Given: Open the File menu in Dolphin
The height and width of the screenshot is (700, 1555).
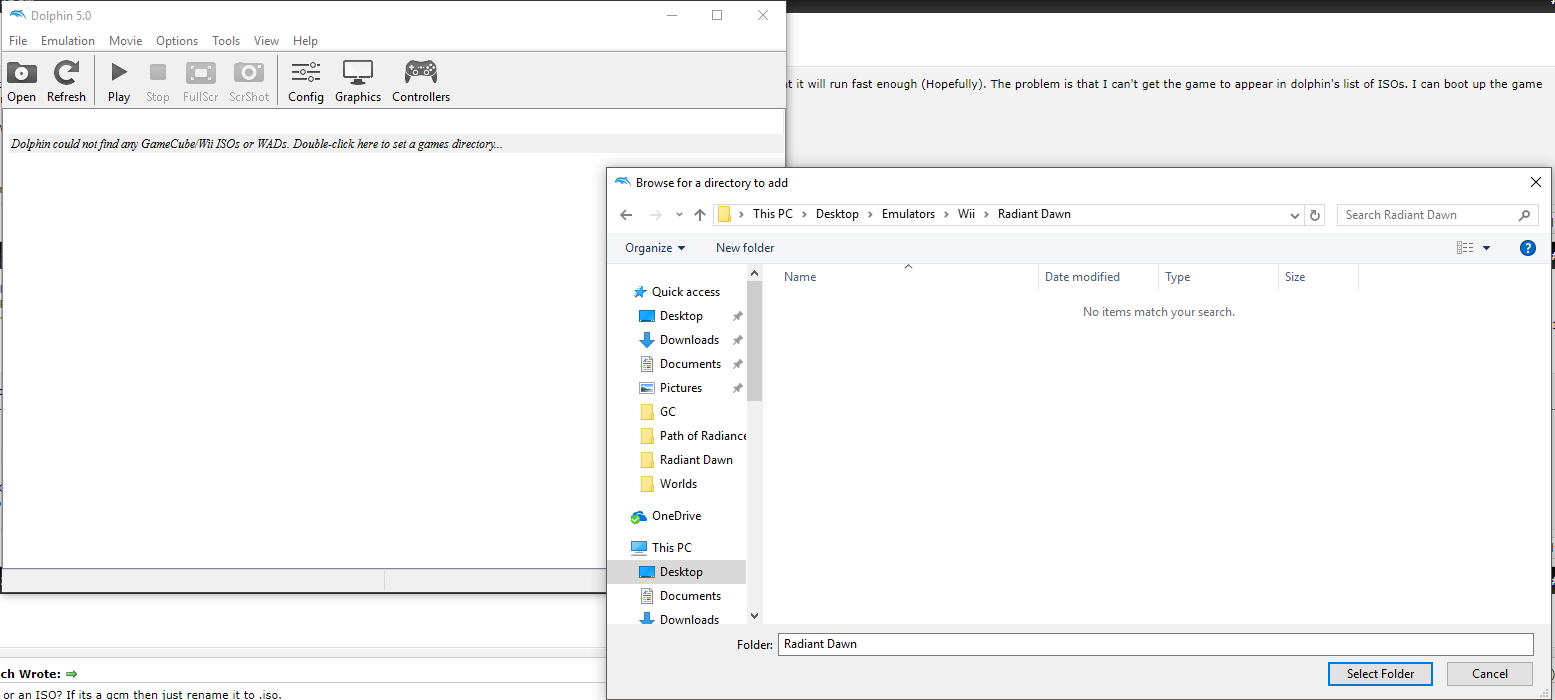Looking at the screenshot, I should 18,41.
